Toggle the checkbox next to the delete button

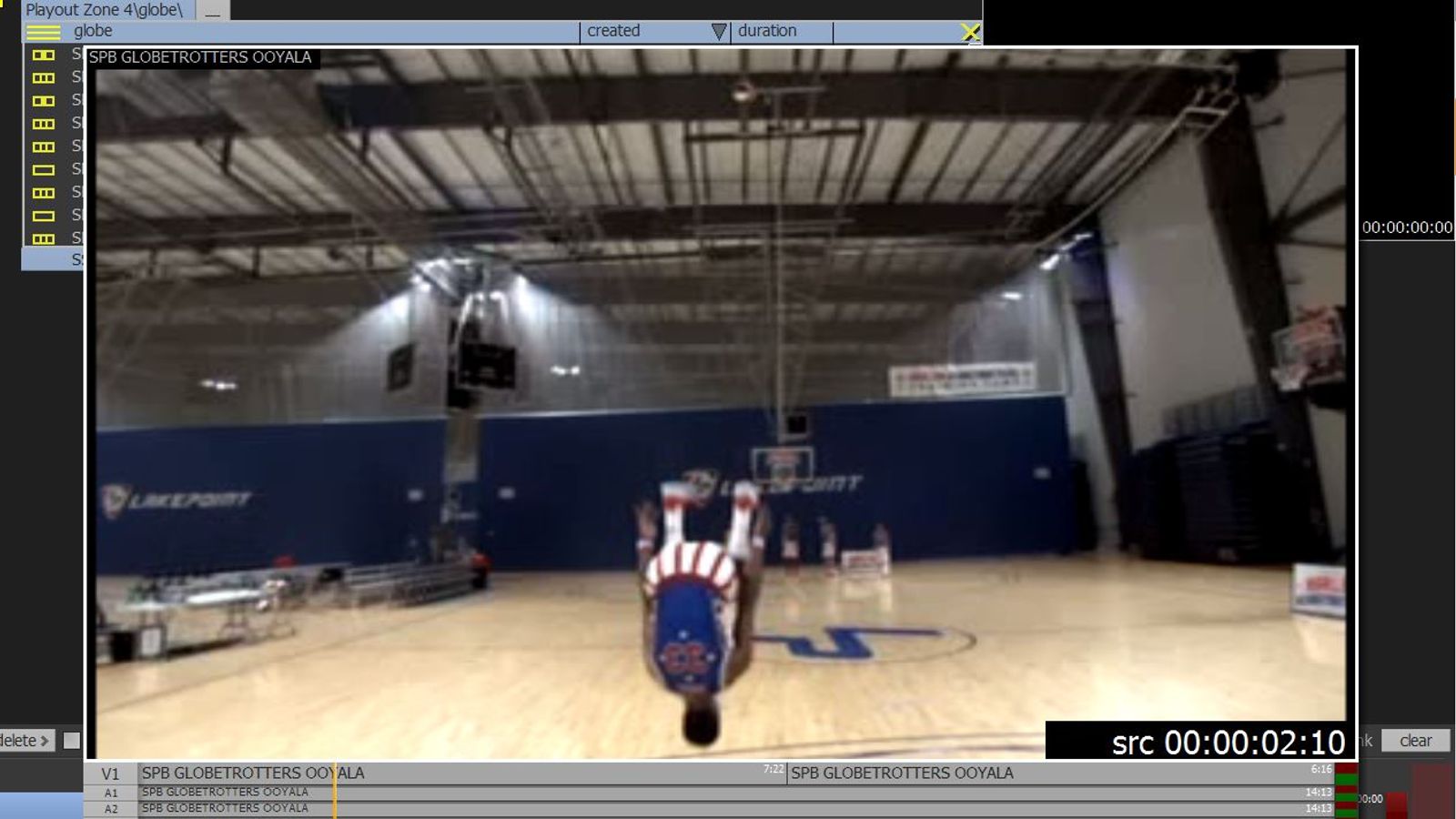(73, 741)
